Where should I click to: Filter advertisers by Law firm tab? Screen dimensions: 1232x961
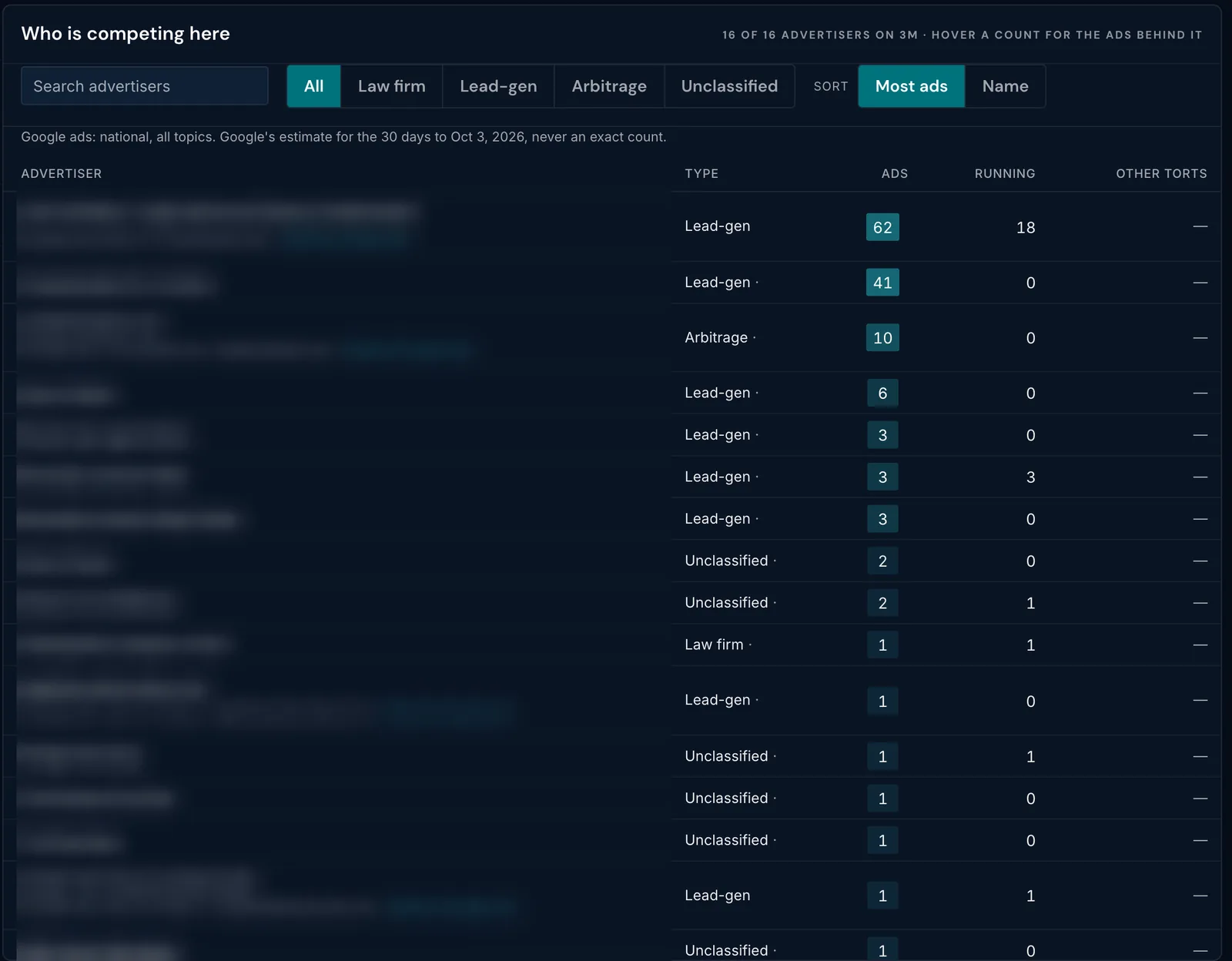click(x=392, y=86)
